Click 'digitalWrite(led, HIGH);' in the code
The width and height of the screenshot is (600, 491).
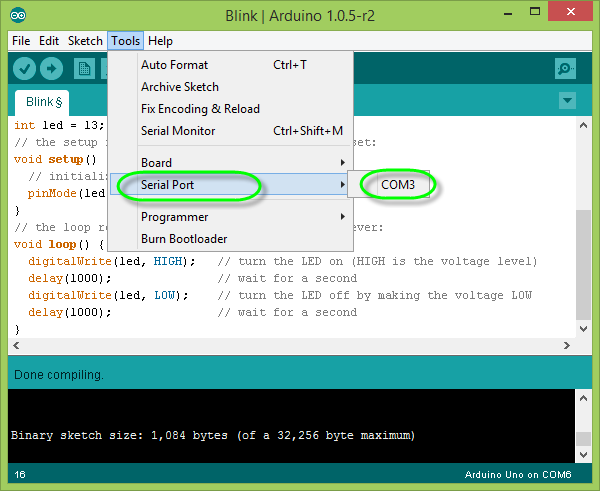click(x=112, y=261)
